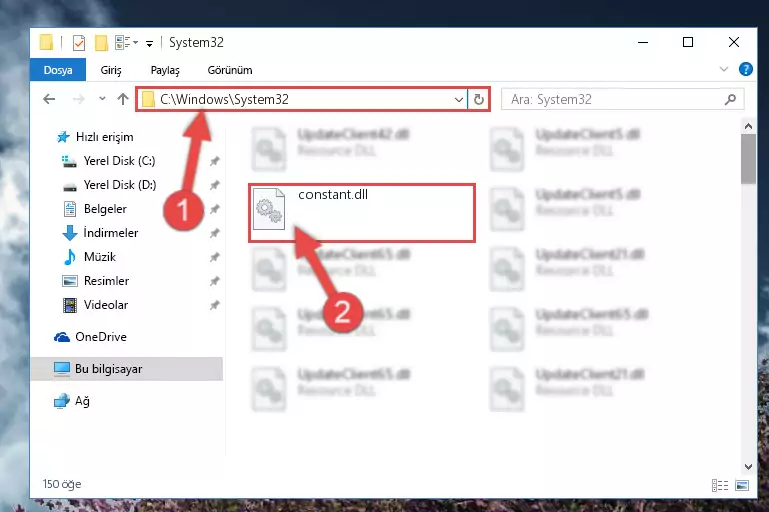
Task: Click the pin icon next to Belgeler
Action: (214, 209)
